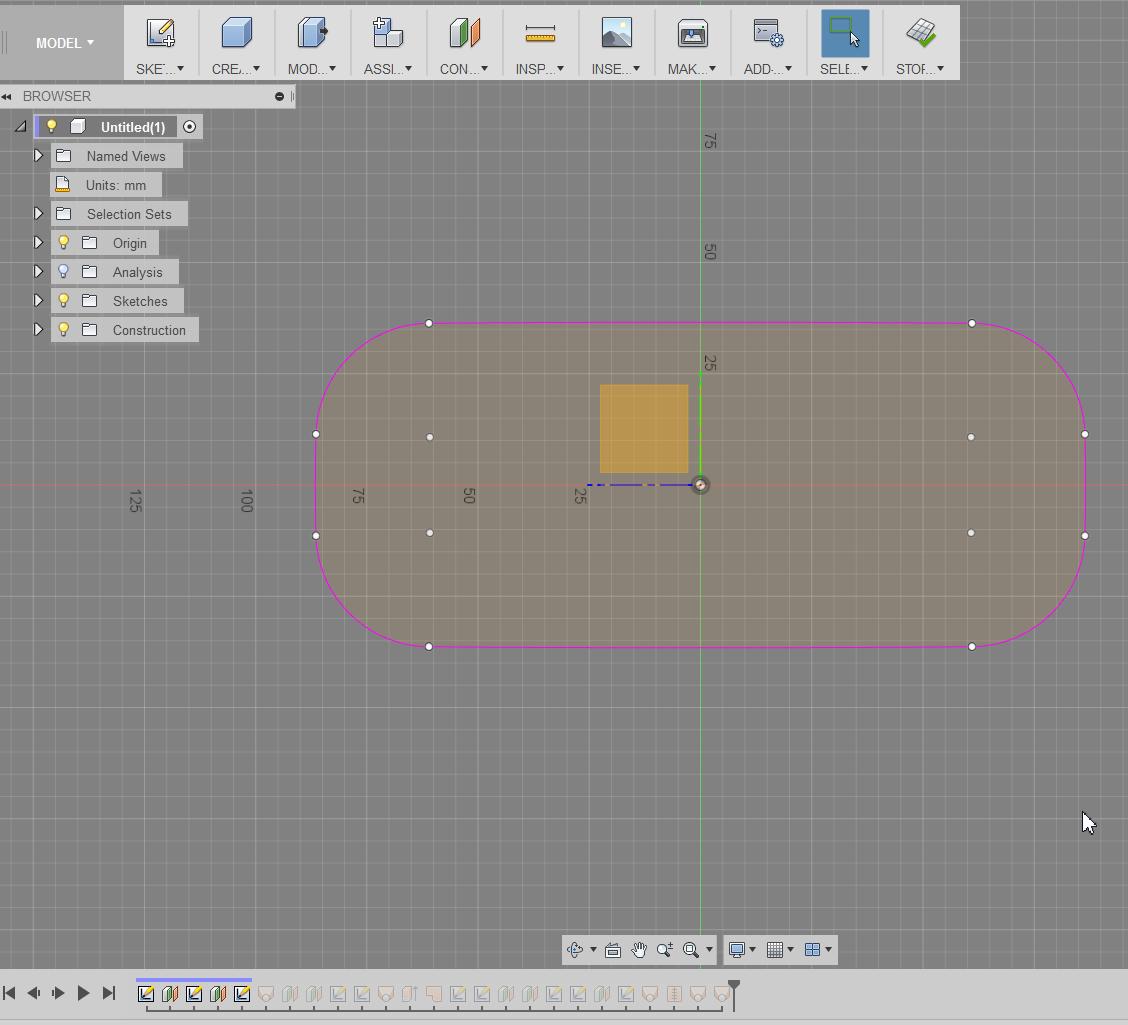The image size is (1128, 1025).
Task: Click the Make 3D print icon
Action: coord(692,34)
